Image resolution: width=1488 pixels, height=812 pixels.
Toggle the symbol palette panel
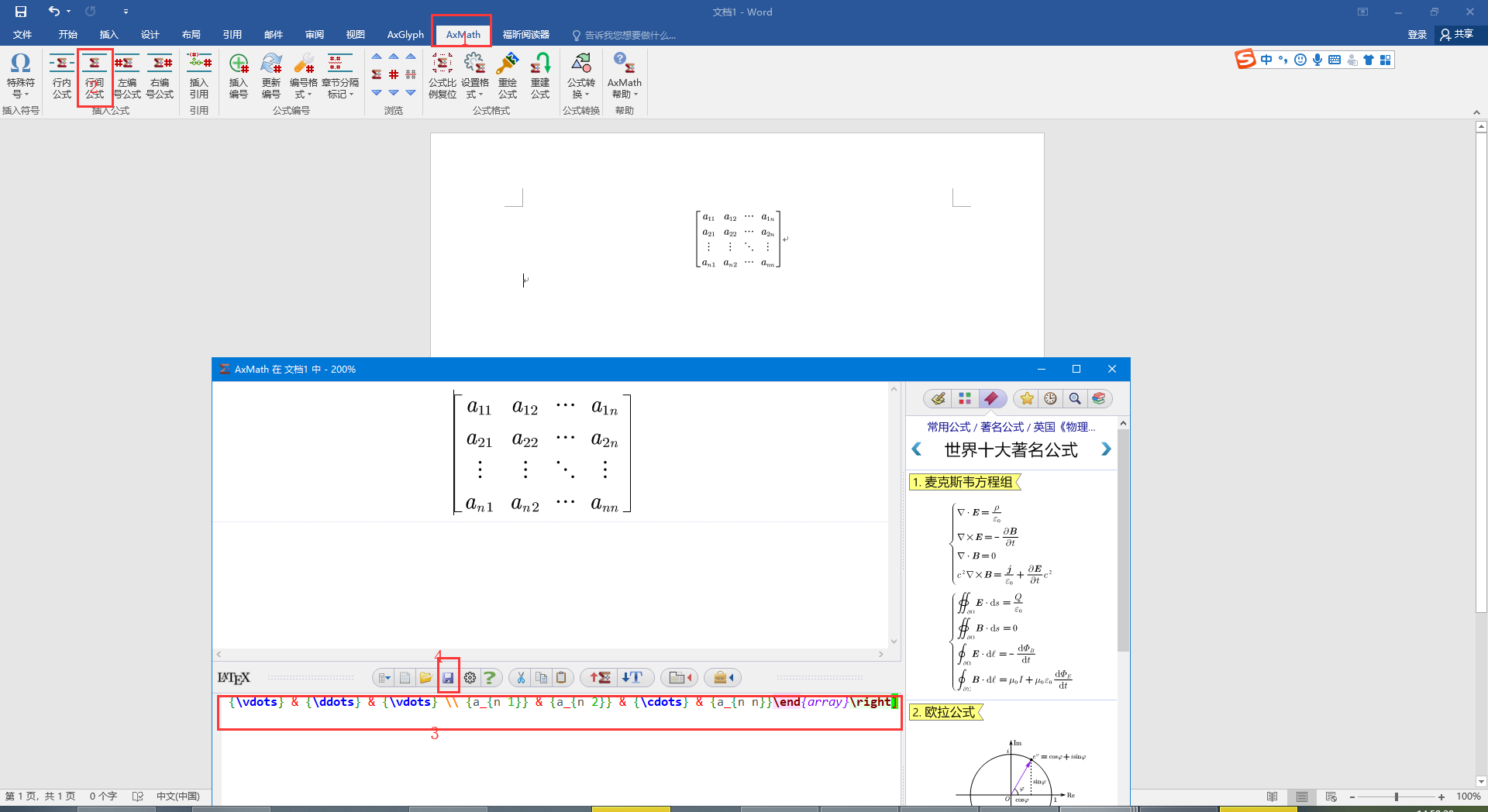[964, 398]
